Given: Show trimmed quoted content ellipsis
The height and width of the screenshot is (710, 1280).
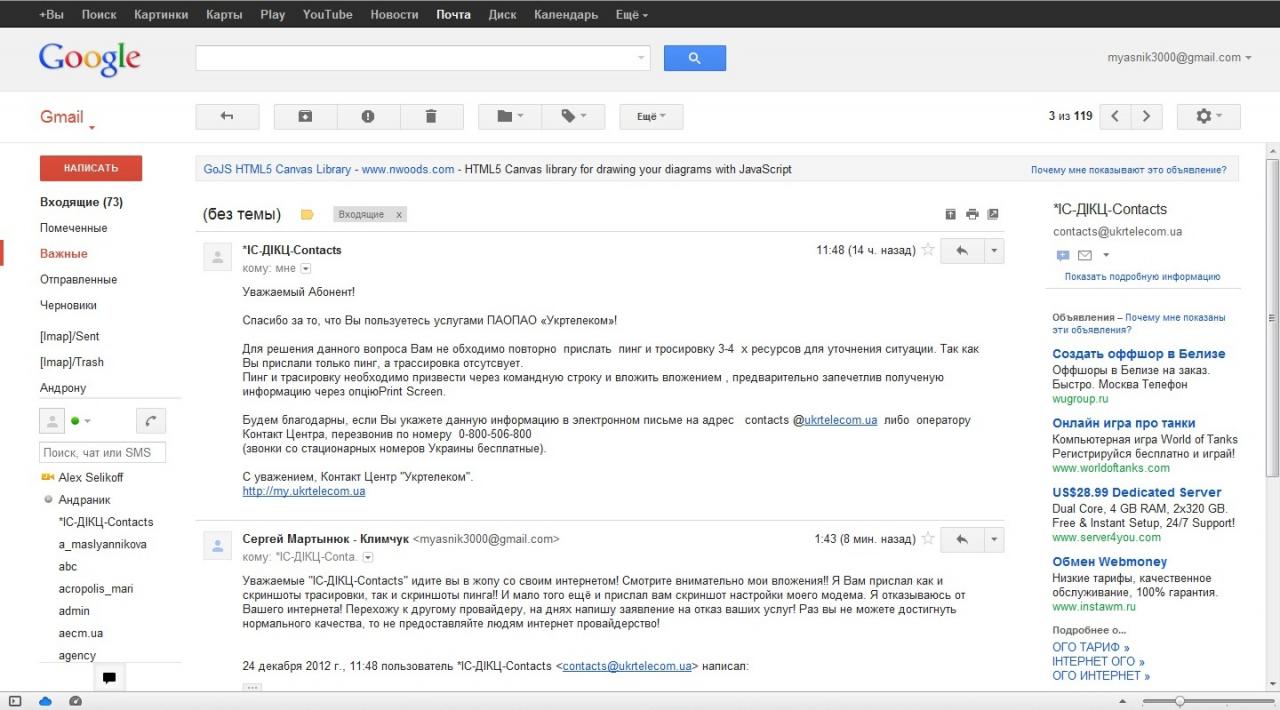Looking at the screenshot, I should click(252, 687).
